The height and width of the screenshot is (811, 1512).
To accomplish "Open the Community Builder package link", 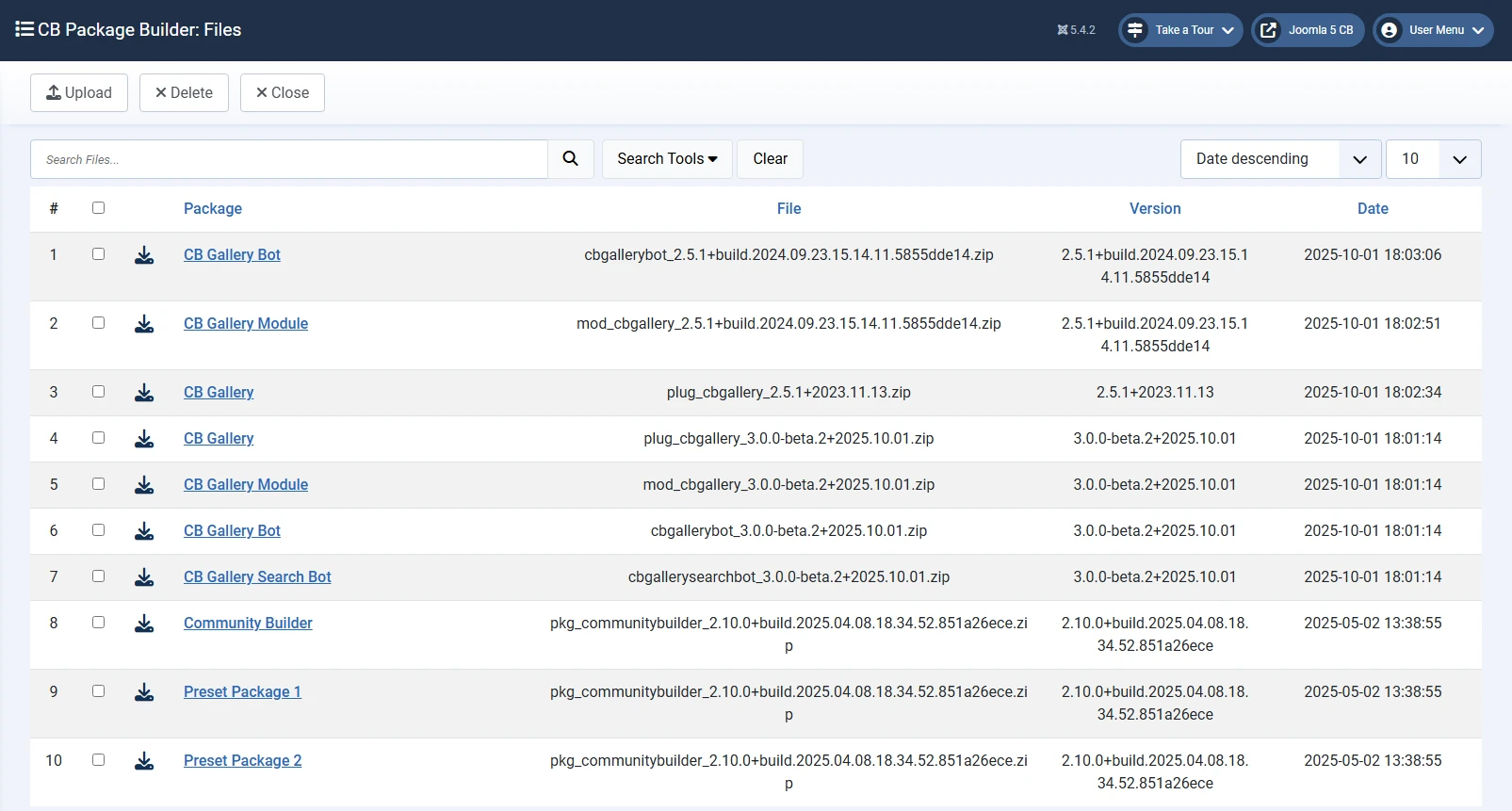I will (x=248, y=624).
